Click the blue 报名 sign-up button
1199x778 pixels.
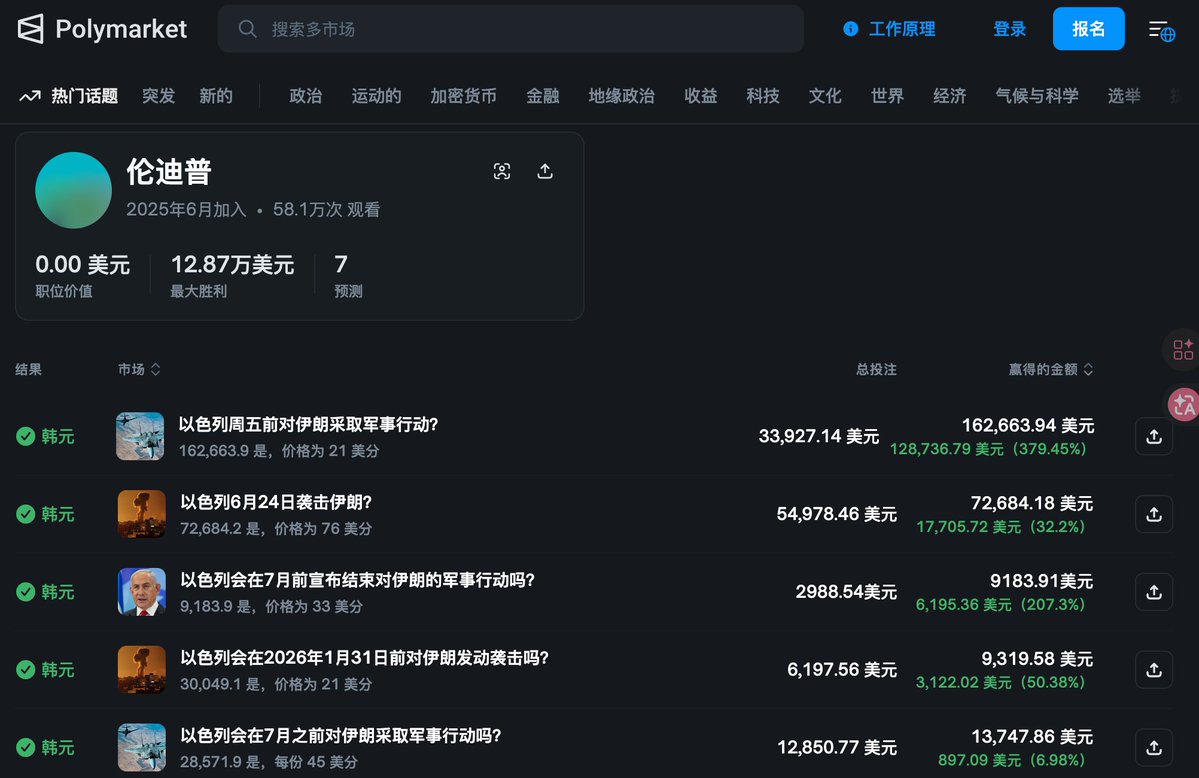1088,29
